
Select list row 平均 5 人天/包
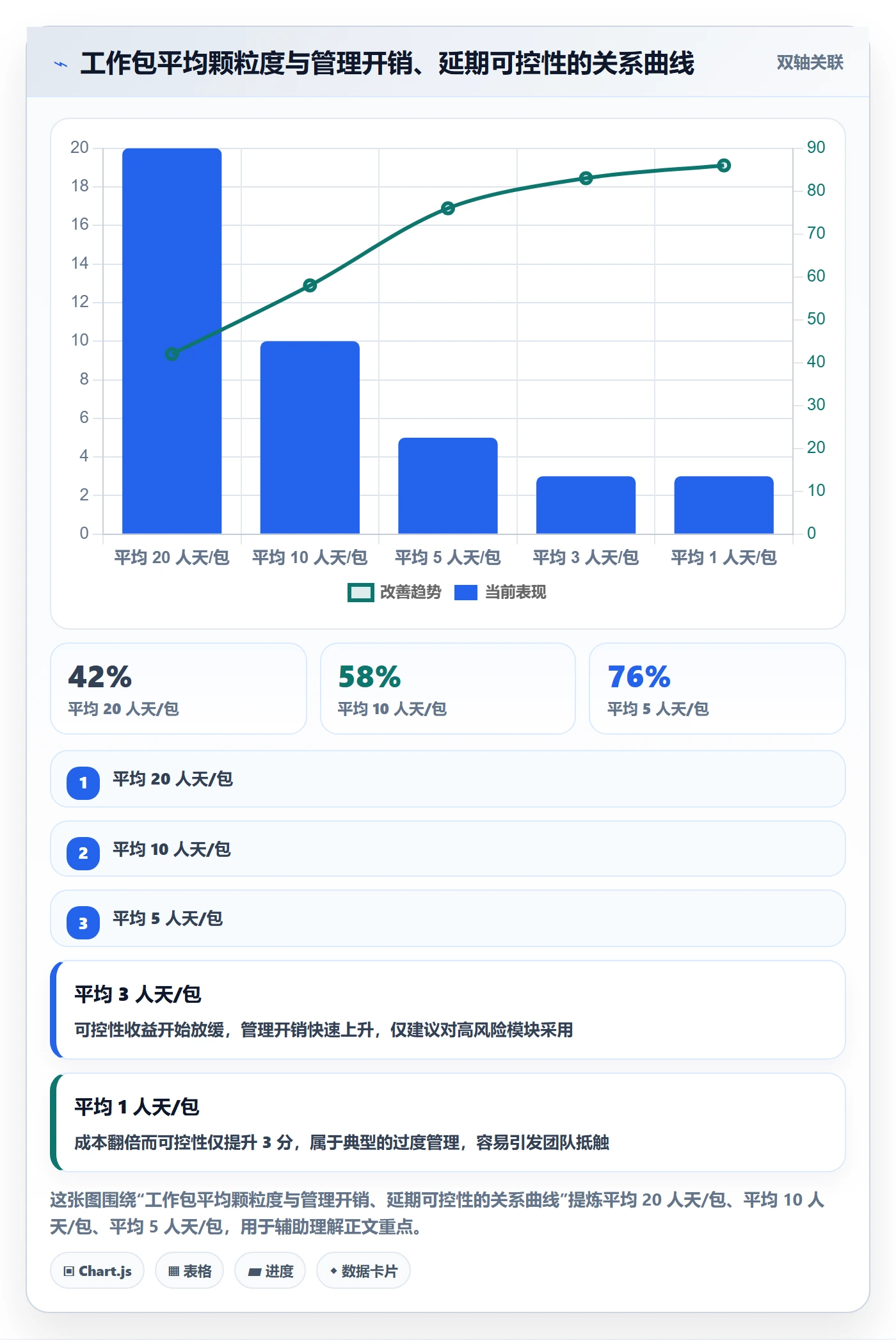coord(448,918)
